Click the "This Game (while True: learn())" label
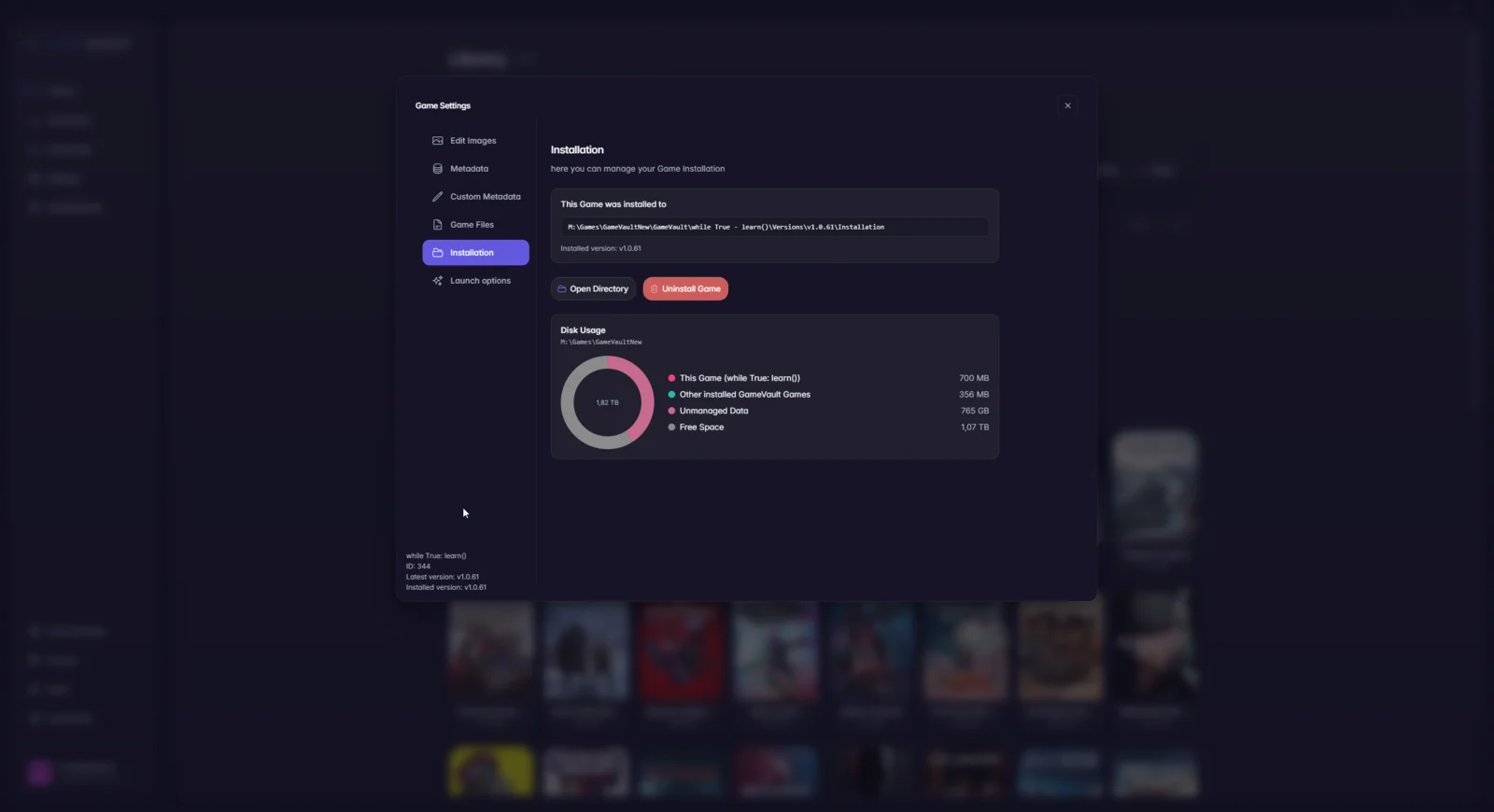This screenshot has width=1494, height=812. pos(740,378)
